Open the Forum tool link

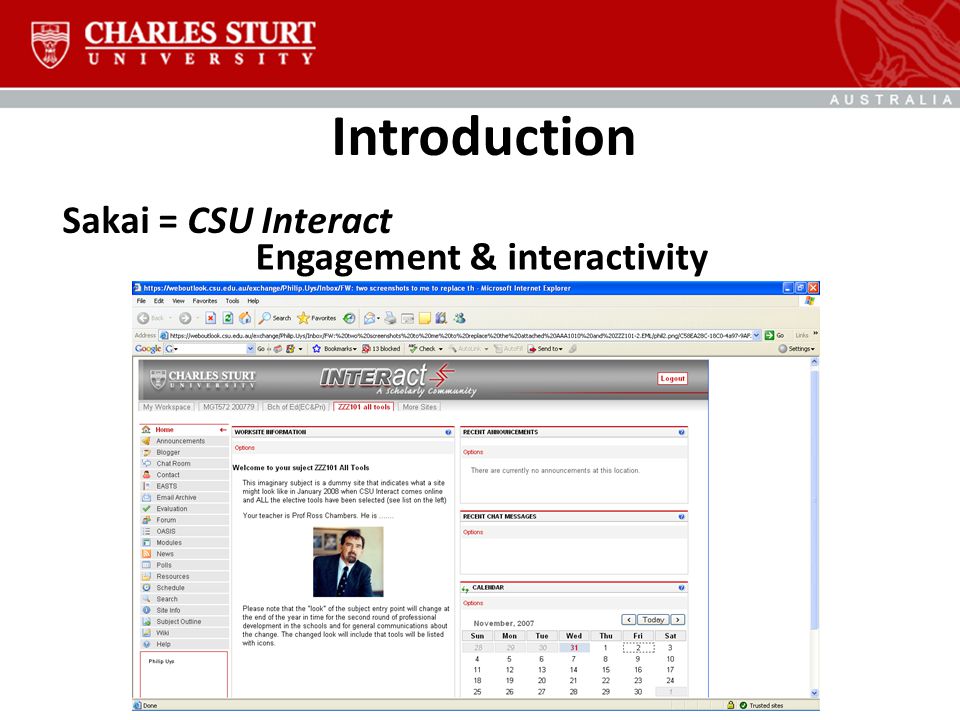click(166, 520)
